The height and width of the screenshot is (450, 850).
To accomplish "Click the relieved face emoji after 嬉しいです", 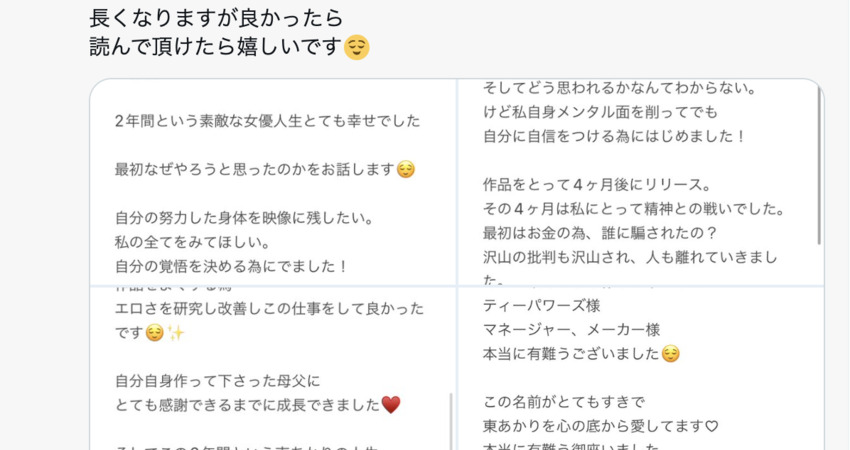I will click(x=357, y=47).
